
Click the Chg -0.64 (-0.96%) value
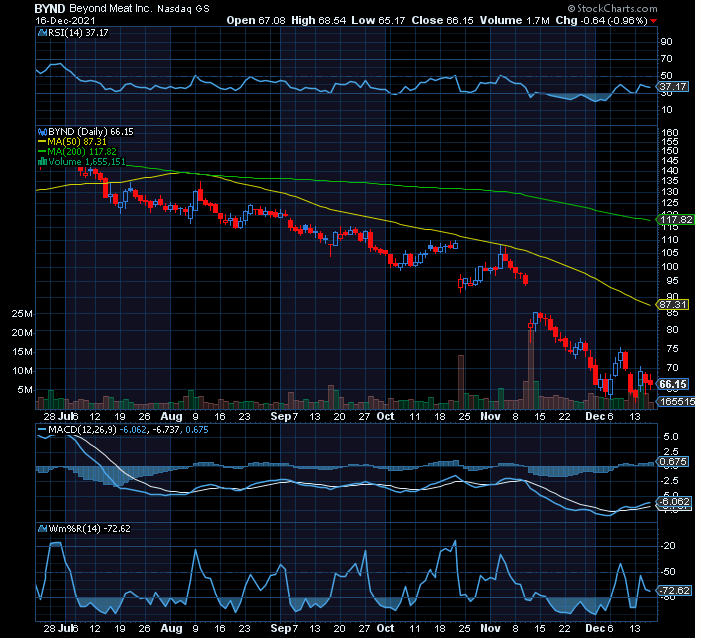point(601,21)
